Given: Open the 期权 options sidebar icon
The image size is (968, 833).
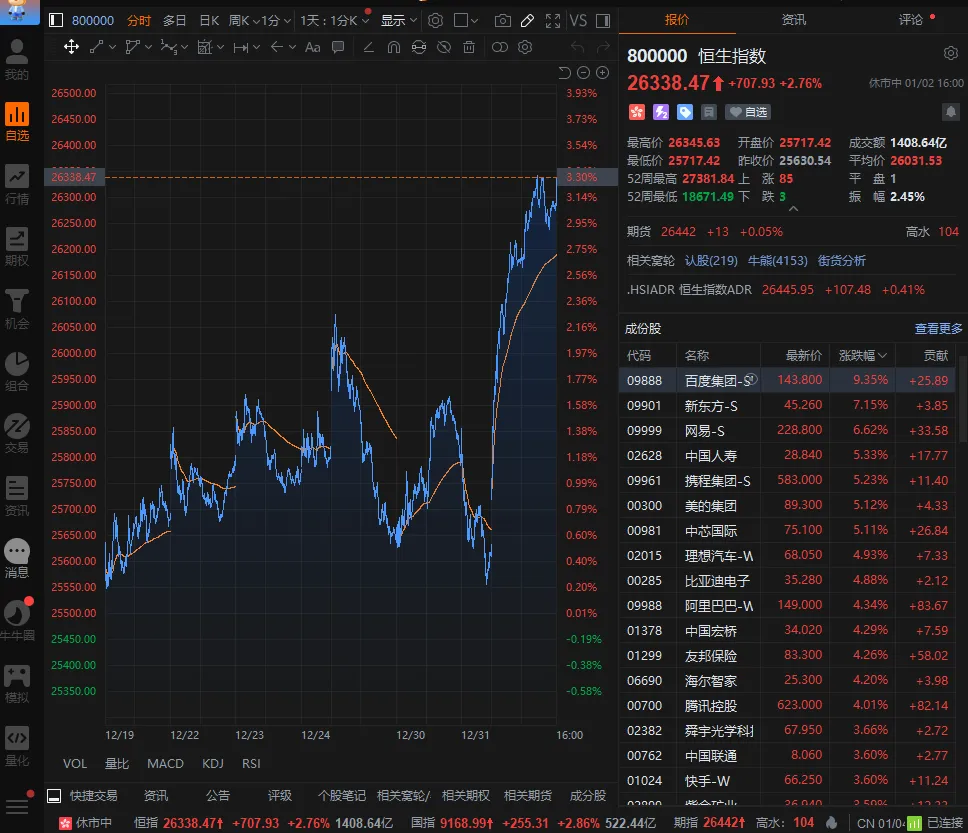Looking at the screenshot, I should pos(17,246).
